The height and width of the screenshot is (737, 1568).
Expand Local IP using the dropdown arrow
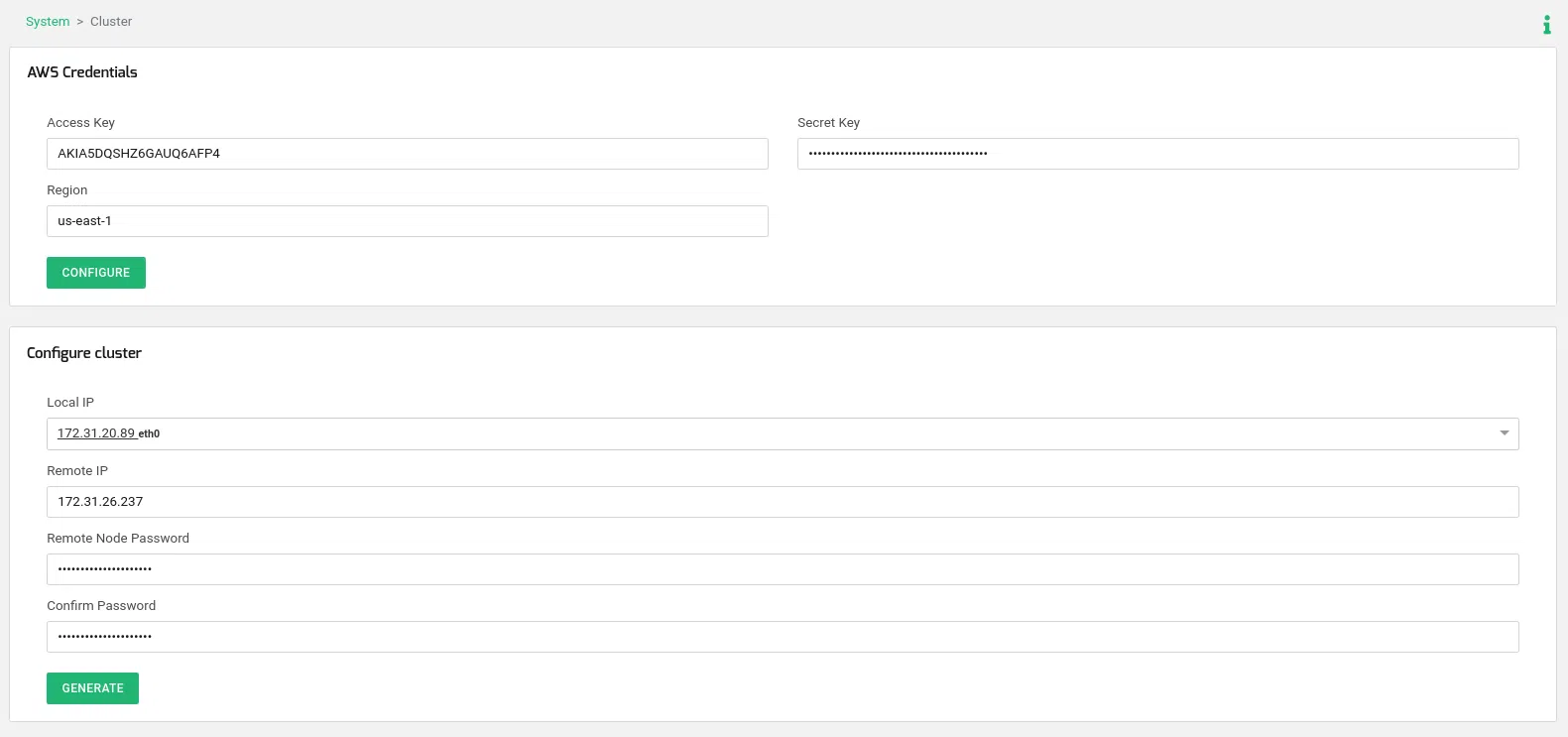point(1504,433)
